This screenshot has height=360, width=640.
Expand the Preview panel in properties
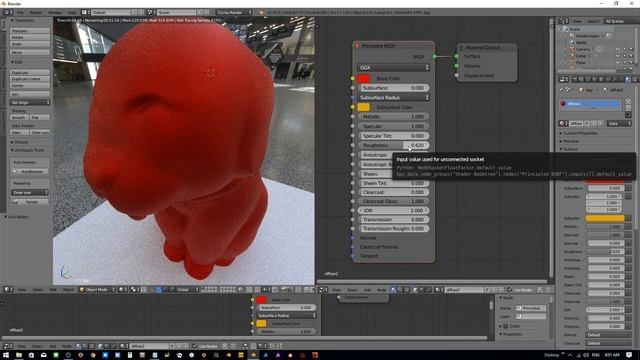(x=570, y=141)
